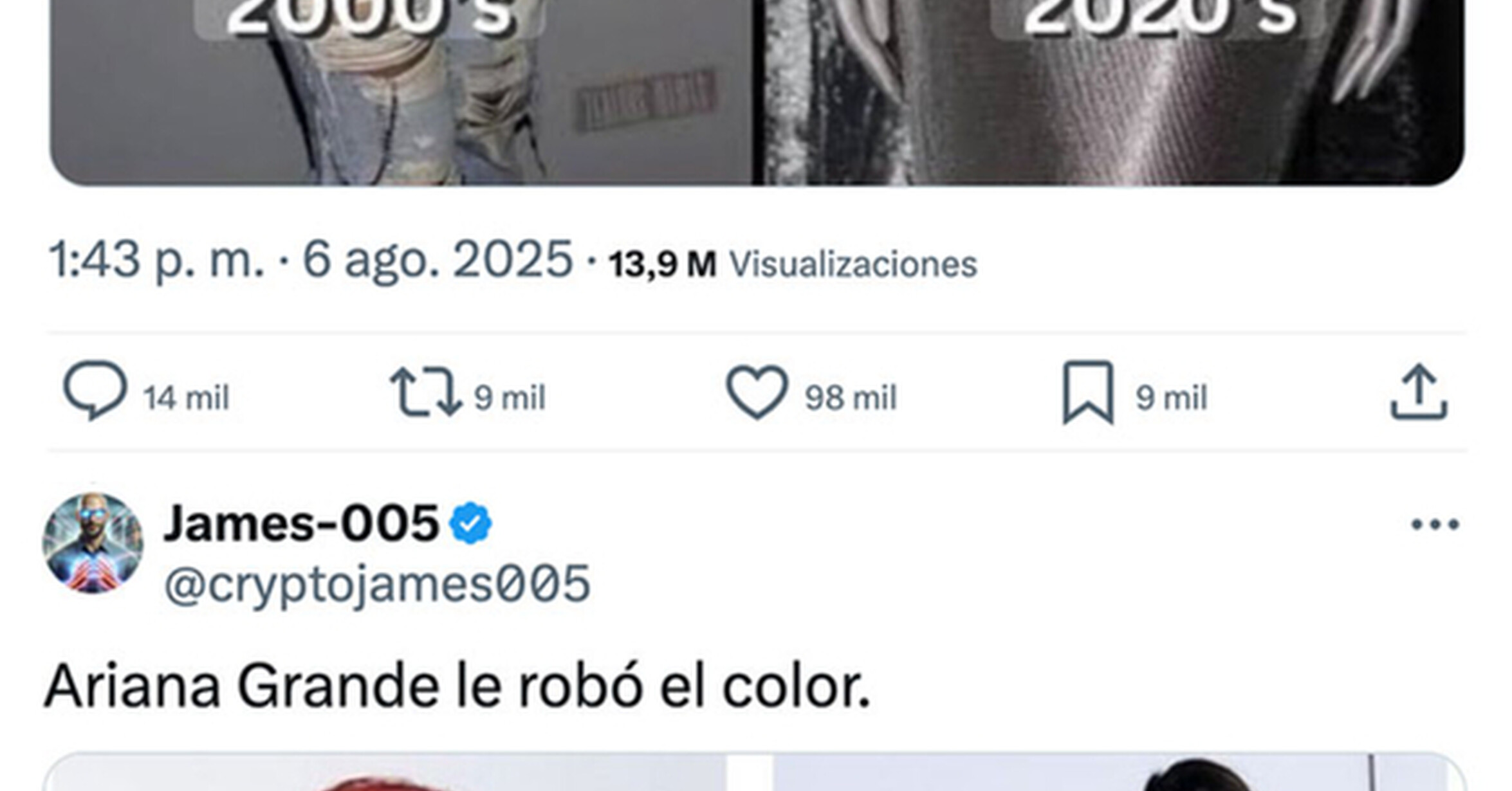Bookmark the tweet with the bookmark icon
The image size is (1512, 791).
click(1088, 392)
